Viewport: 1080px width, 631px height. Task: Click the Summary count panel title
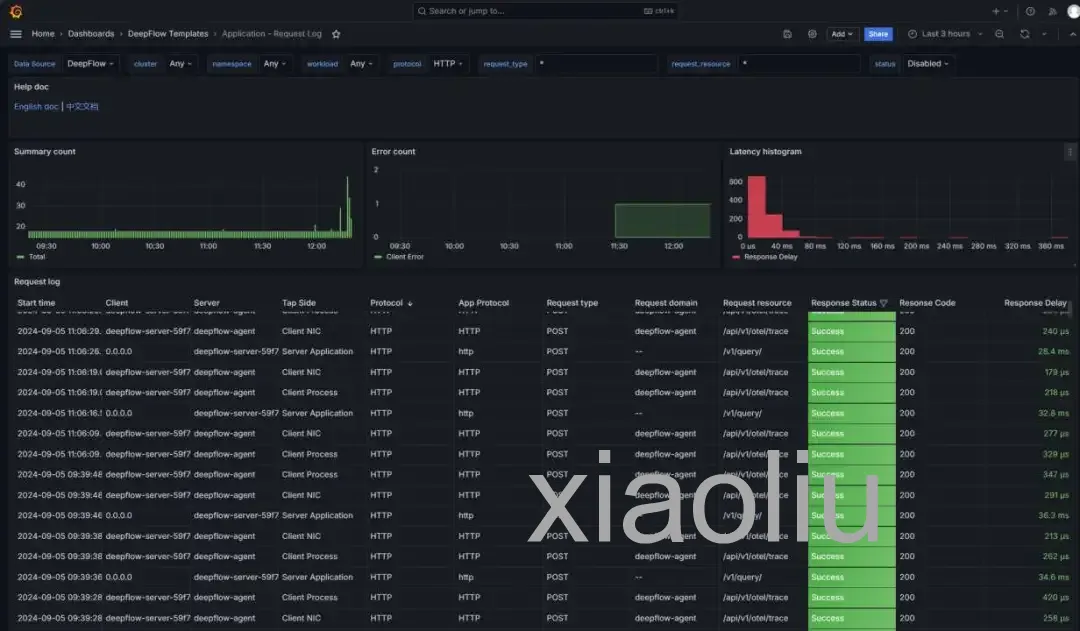pyautogui.click(x=45, y=152)
